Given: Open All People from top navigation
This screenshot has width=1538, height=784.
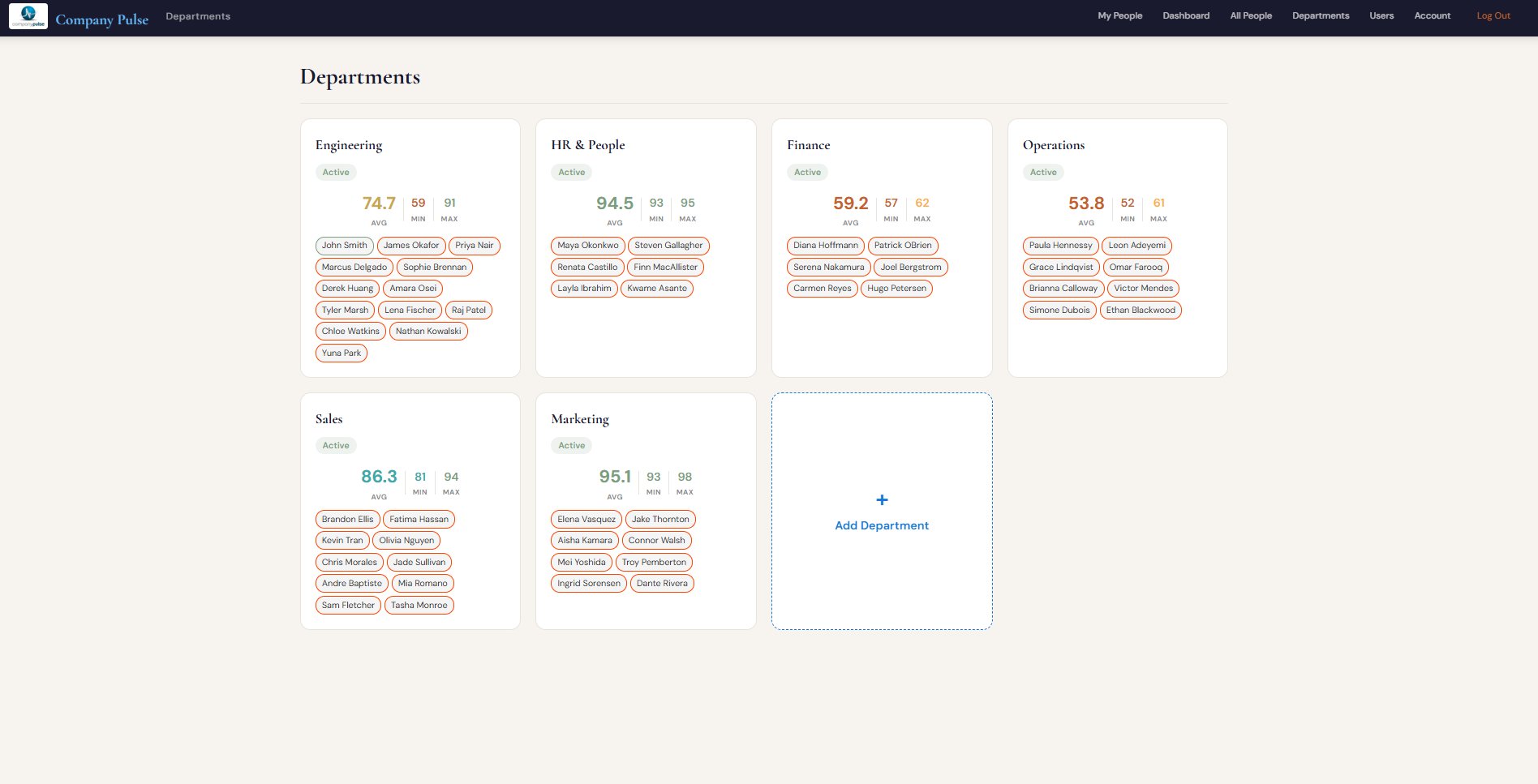Looking at the screenshot, I should tap(1250, 16).
